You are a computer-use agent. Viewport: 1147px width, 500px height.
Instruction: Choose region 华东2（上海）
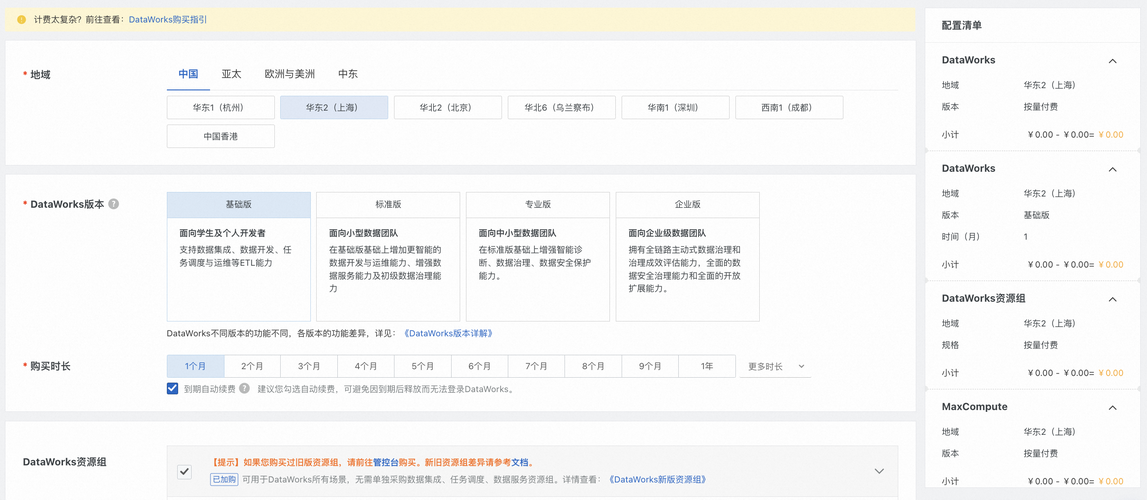[334, 107]
